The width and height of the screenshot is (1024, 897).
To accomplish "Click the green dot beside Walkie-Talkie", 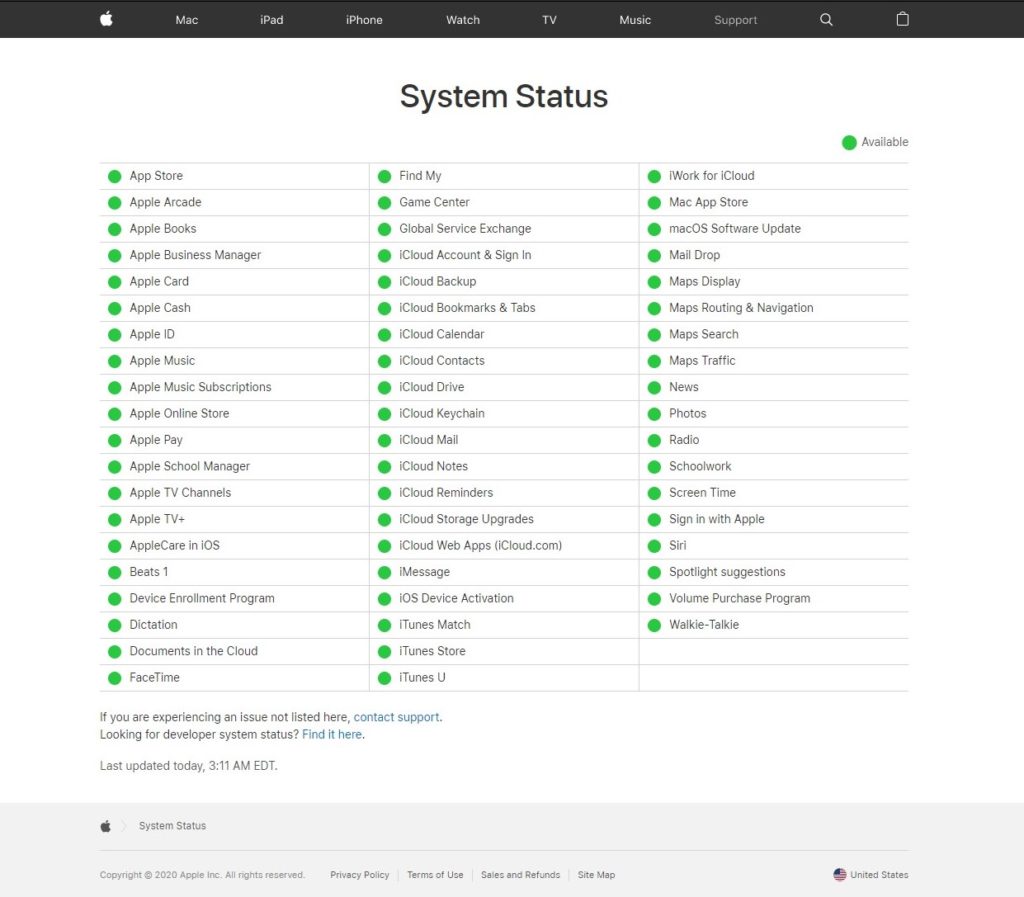I will [654, 624].
